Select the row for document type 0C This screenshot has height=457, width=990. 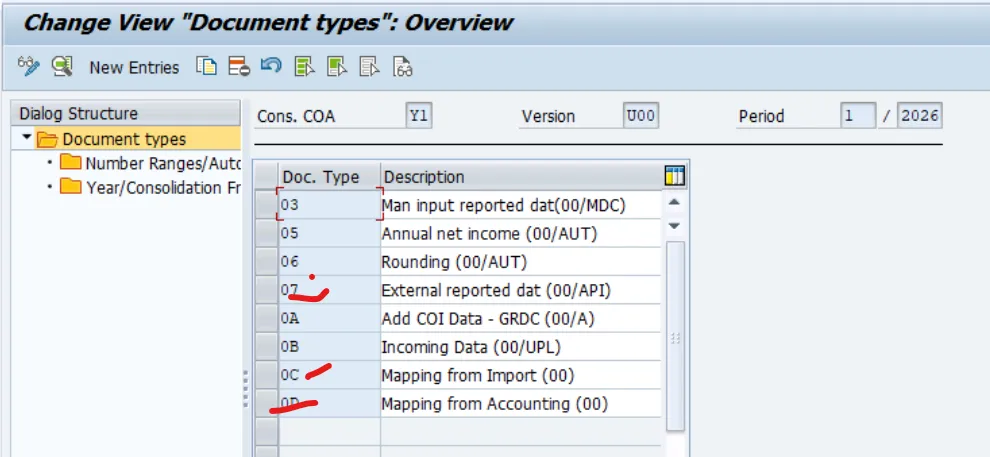pos(266,376)
